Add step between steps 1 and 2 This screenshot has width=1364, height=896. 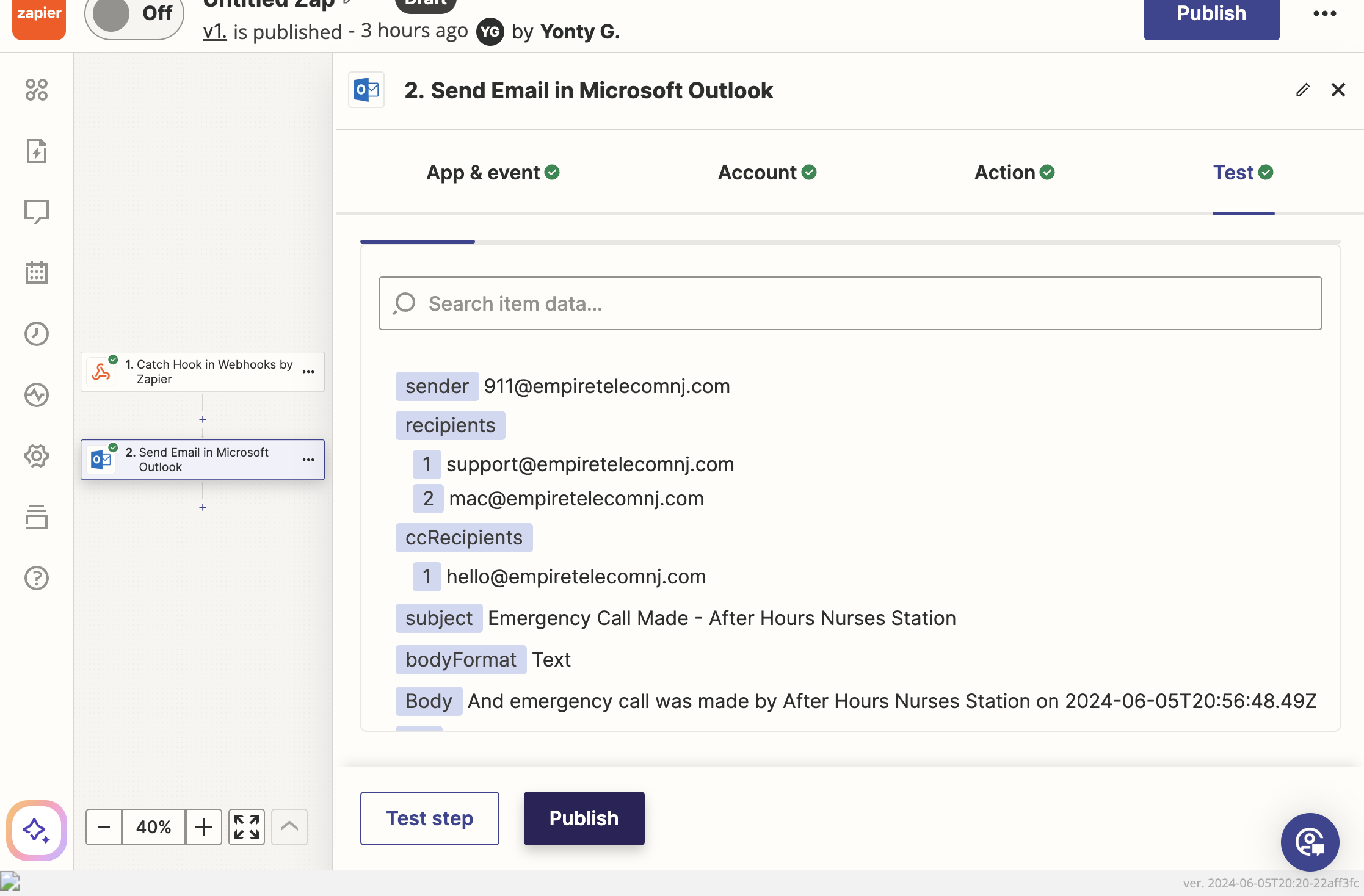coord(203,420)
